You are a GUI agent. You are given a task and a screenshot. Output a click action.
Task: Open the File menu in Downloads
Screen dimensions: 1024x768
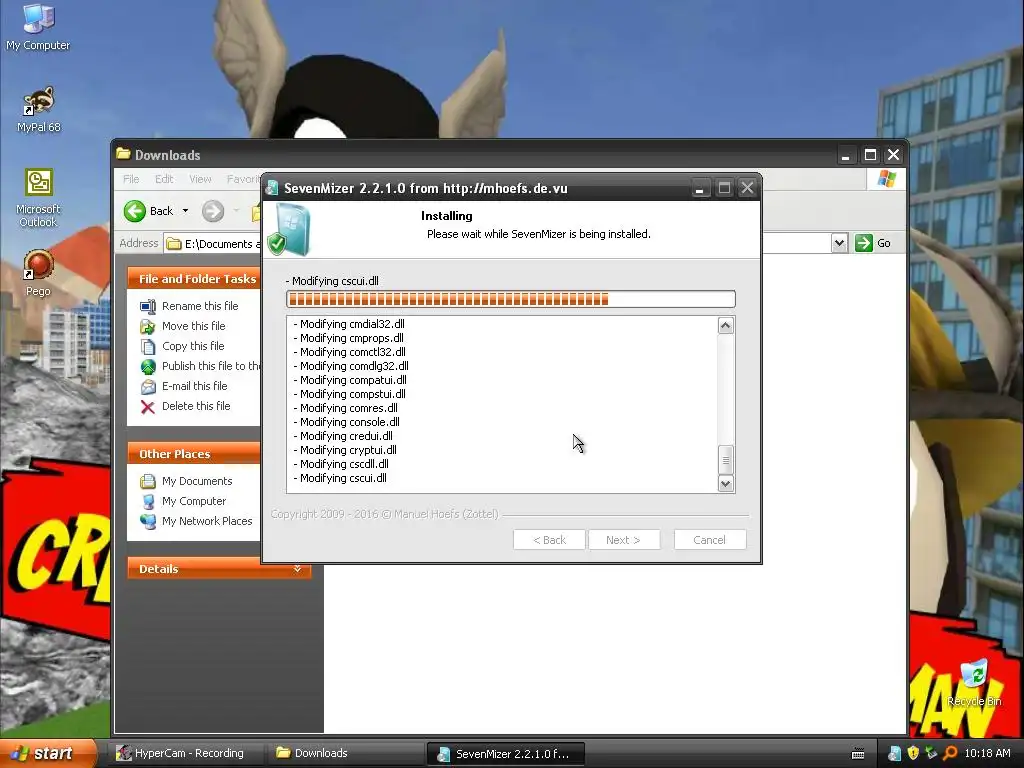(x=131, y=179)
